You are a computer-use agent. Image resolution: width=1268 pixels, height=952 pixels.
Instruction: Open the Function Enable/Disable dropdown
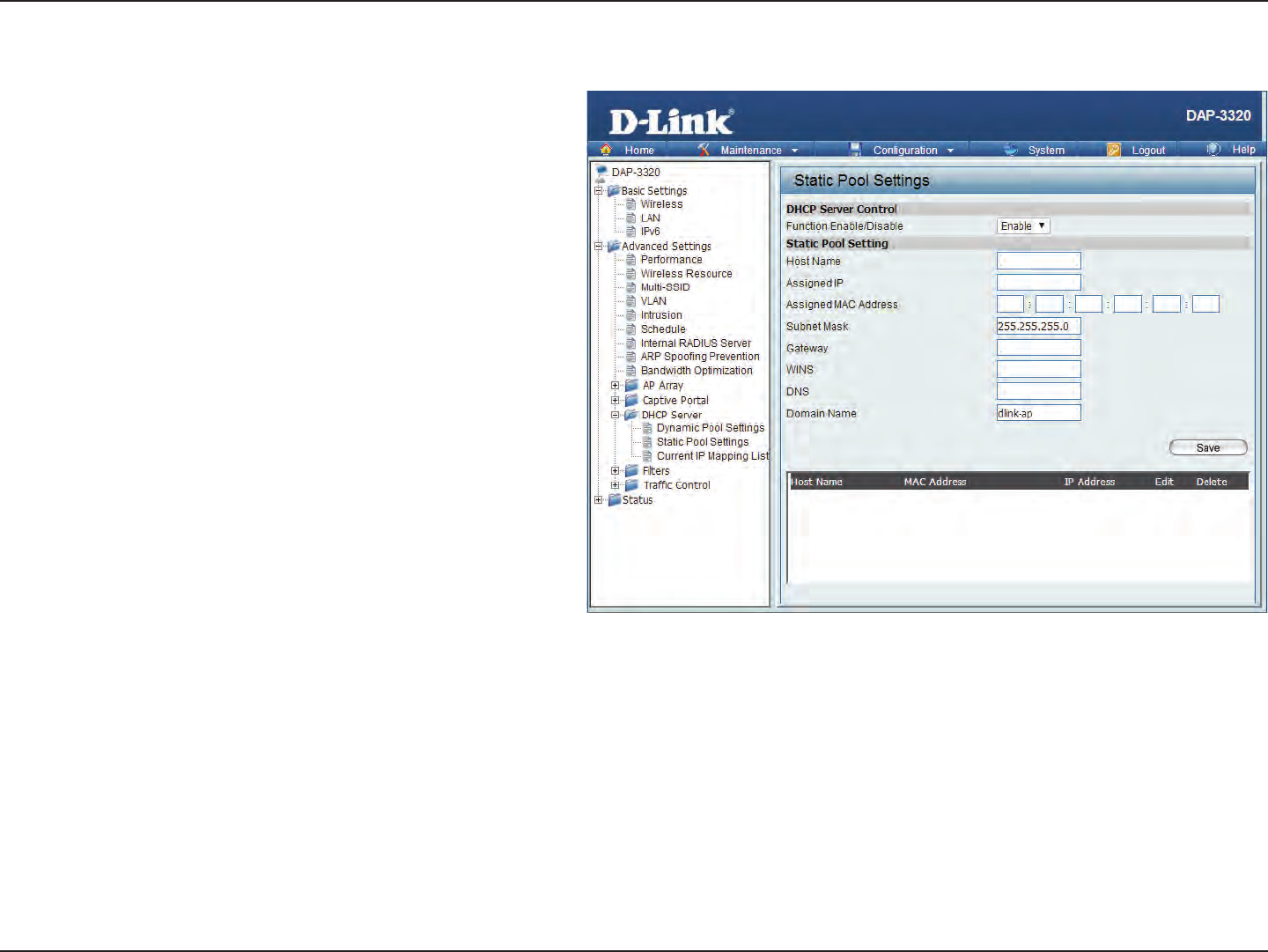(1023, 226)
